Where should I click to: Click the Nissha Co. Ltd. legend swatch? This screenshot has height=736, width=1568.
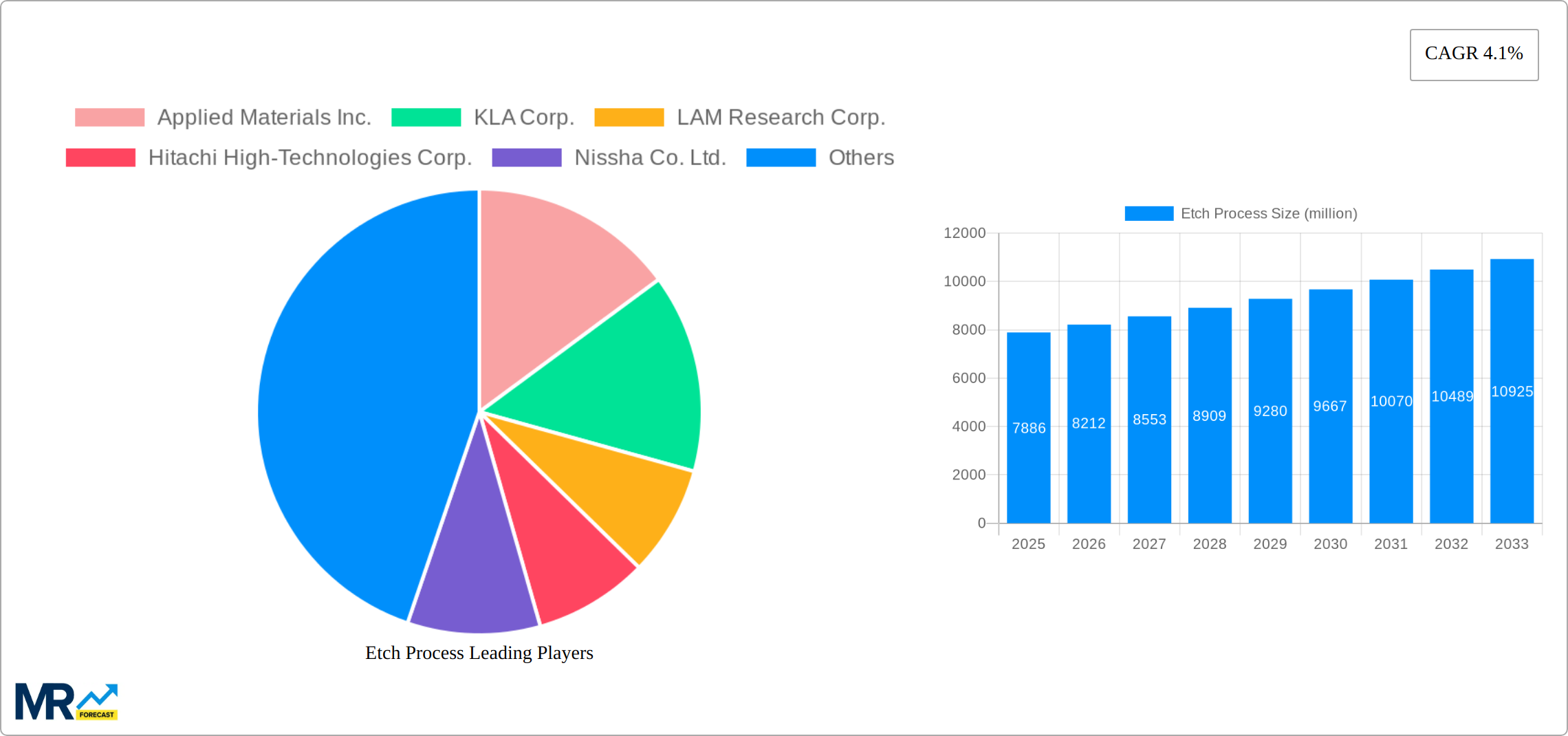point(526,158)
